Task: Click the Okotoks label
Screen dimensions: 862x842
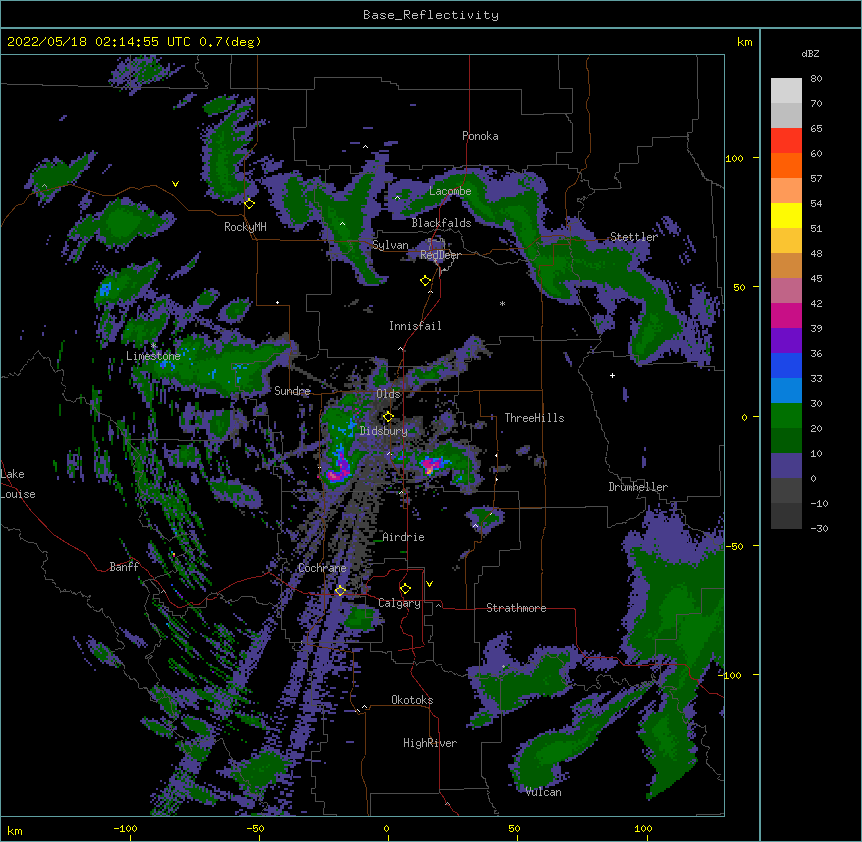Action: click(x=412, y=700)
